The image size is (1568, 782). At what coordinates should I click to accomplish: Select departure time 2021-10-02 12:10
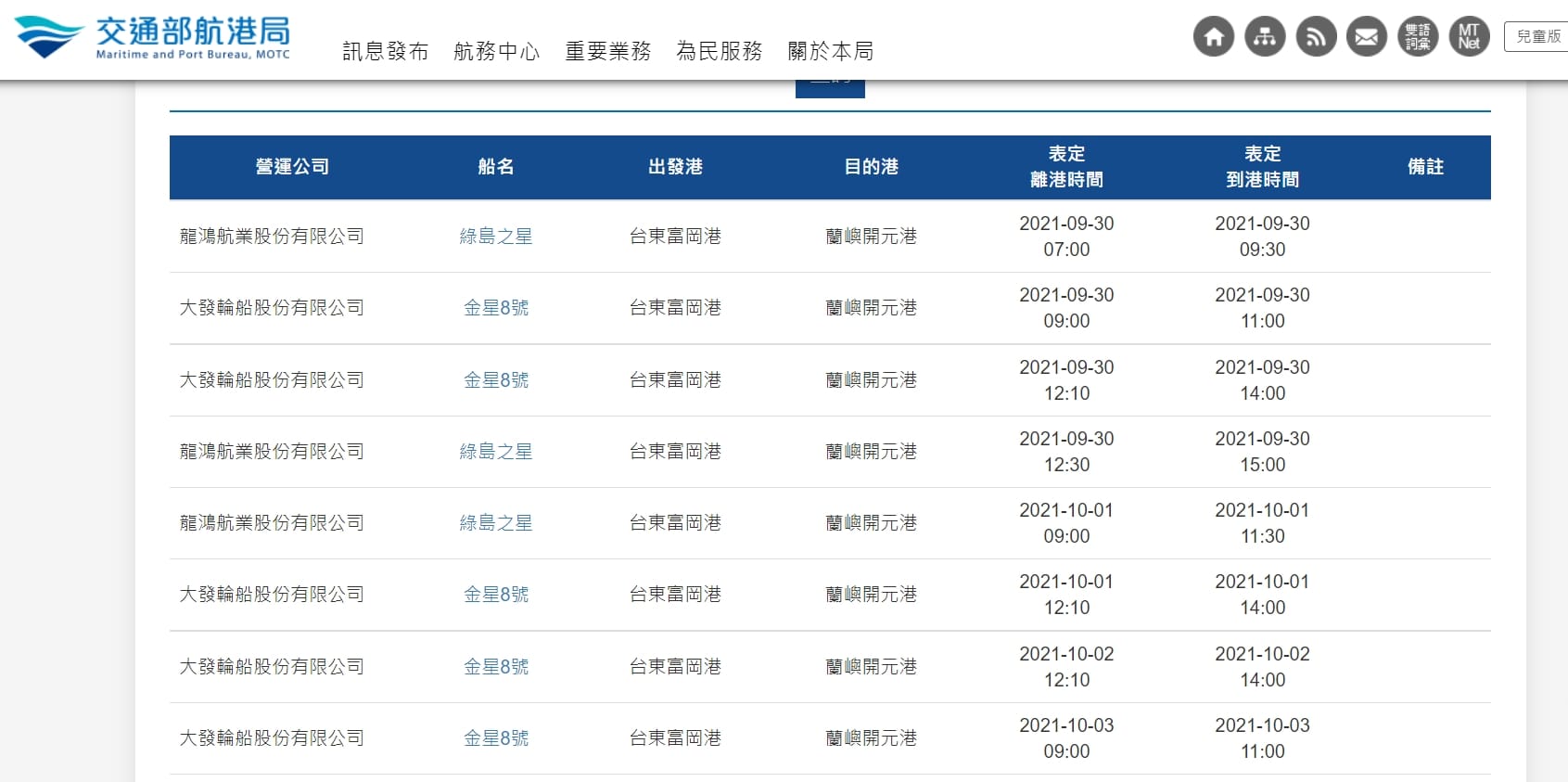(1066, 667)
